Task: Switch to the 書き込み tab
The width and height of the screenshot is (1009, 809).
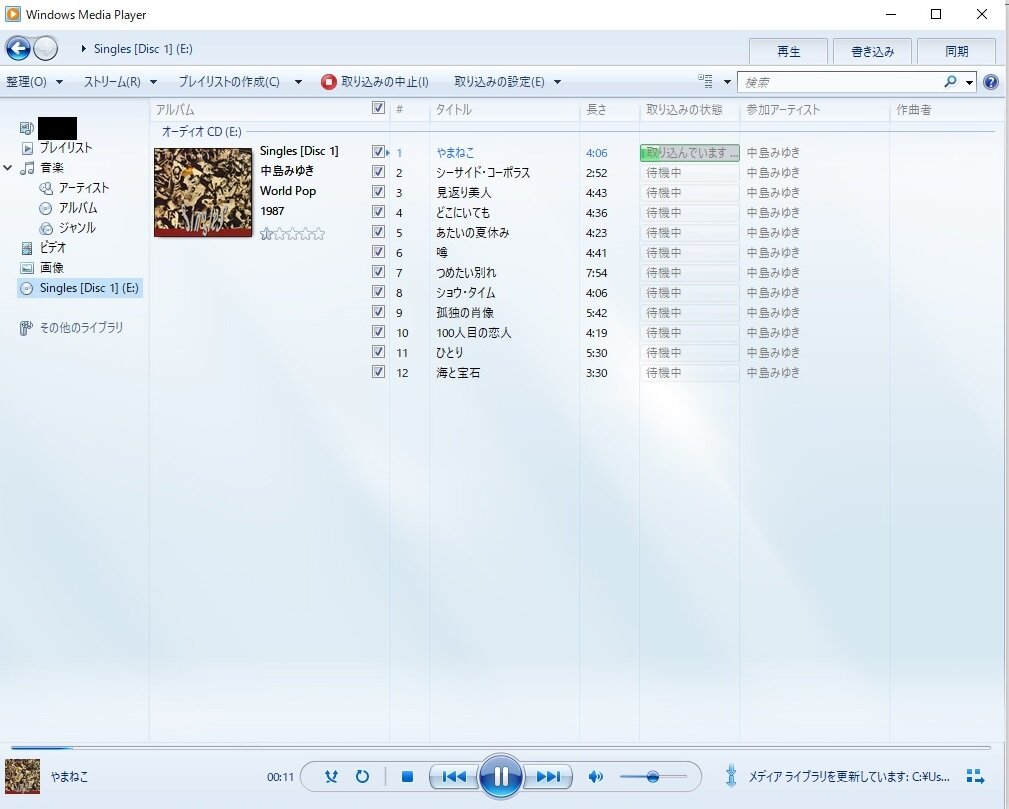Action: click(x=873, y=51)
